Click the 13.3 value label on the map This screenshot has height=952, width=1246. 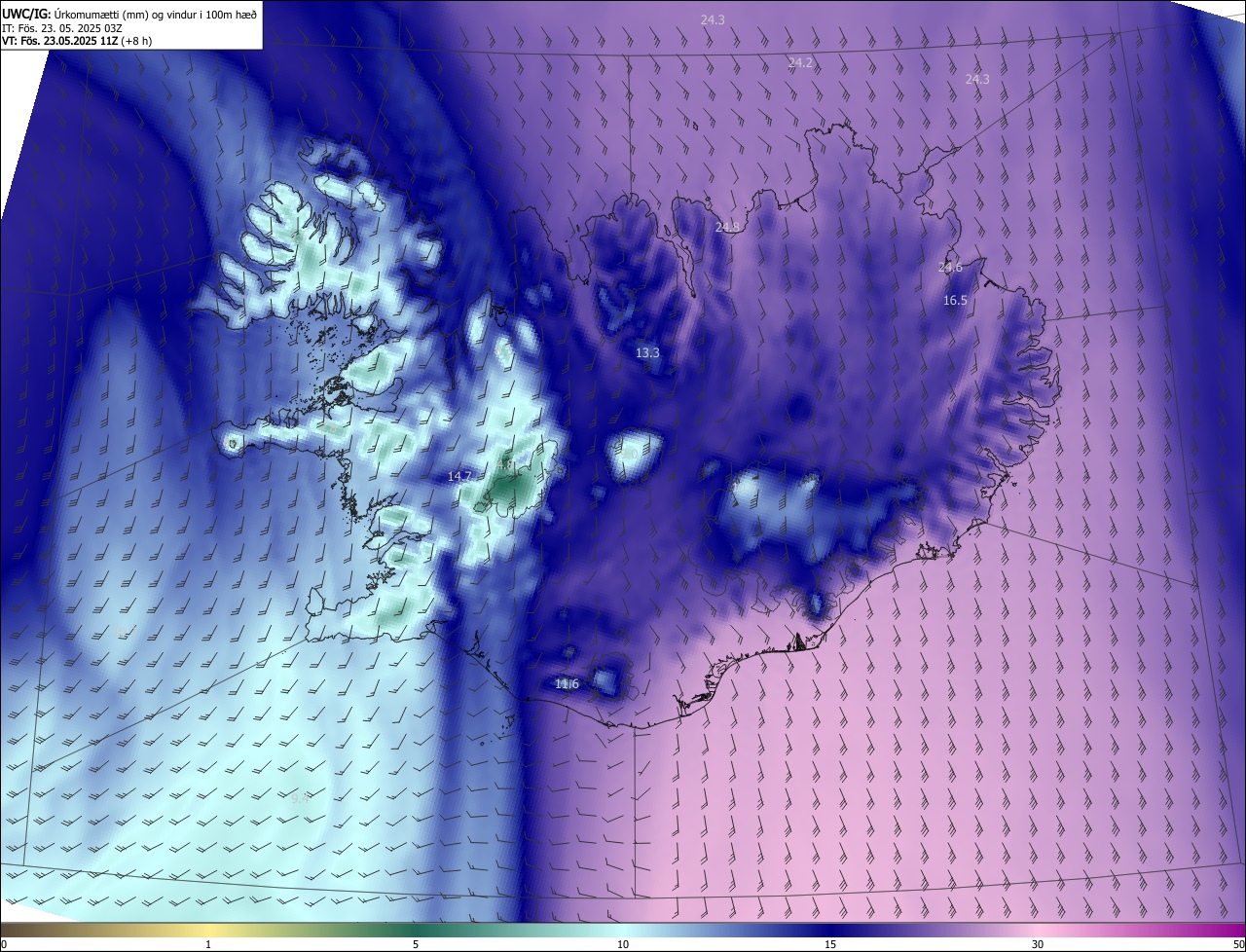(x=647, y=353)
